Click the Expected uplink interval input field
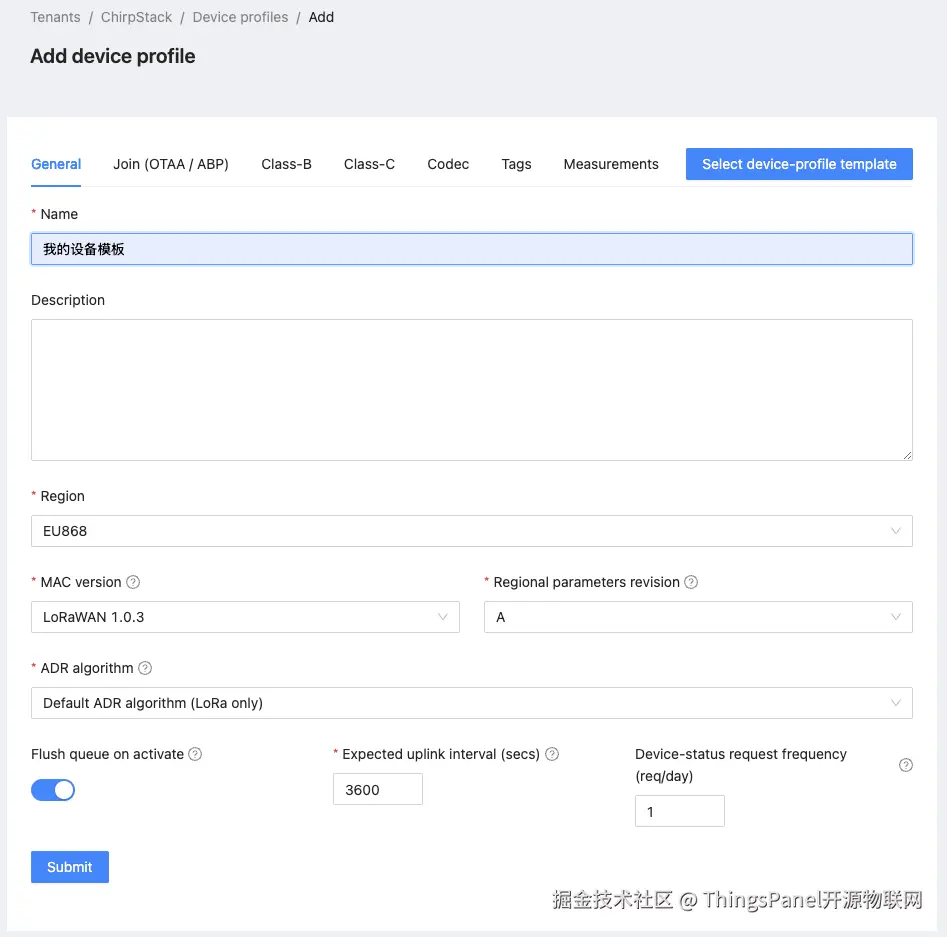The width and height of the screenshot is (947, 937). point(377,789)
